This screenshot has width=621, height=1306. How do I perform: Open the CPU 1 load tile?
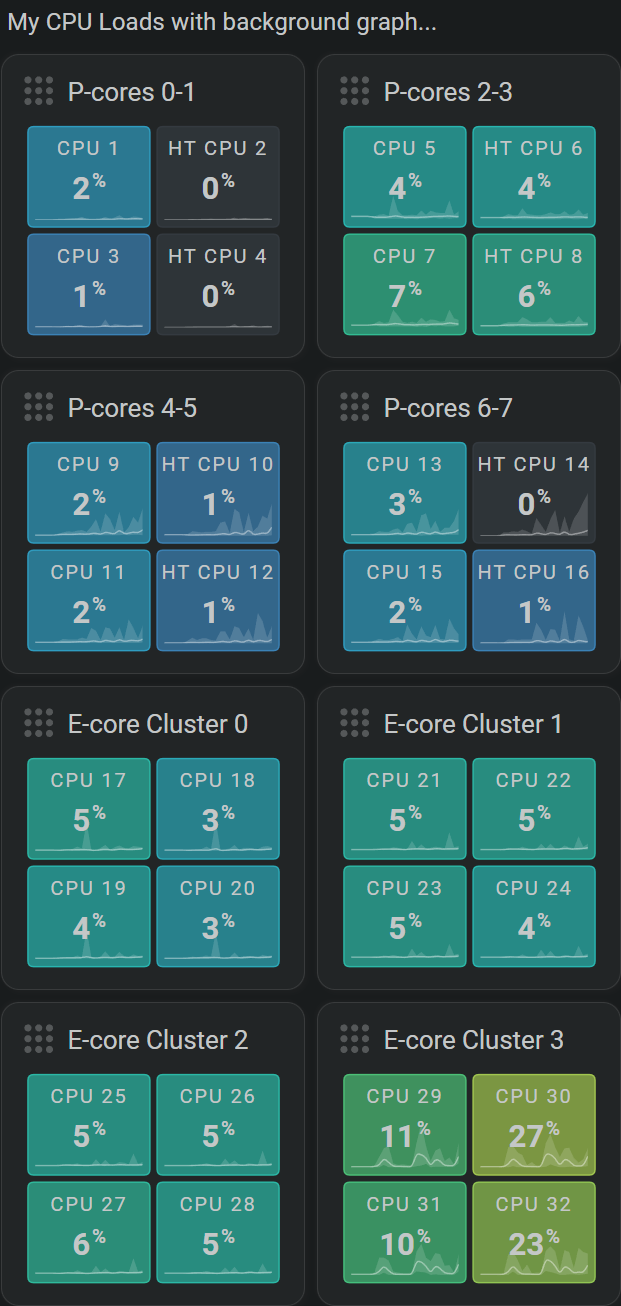click(89, 176)
